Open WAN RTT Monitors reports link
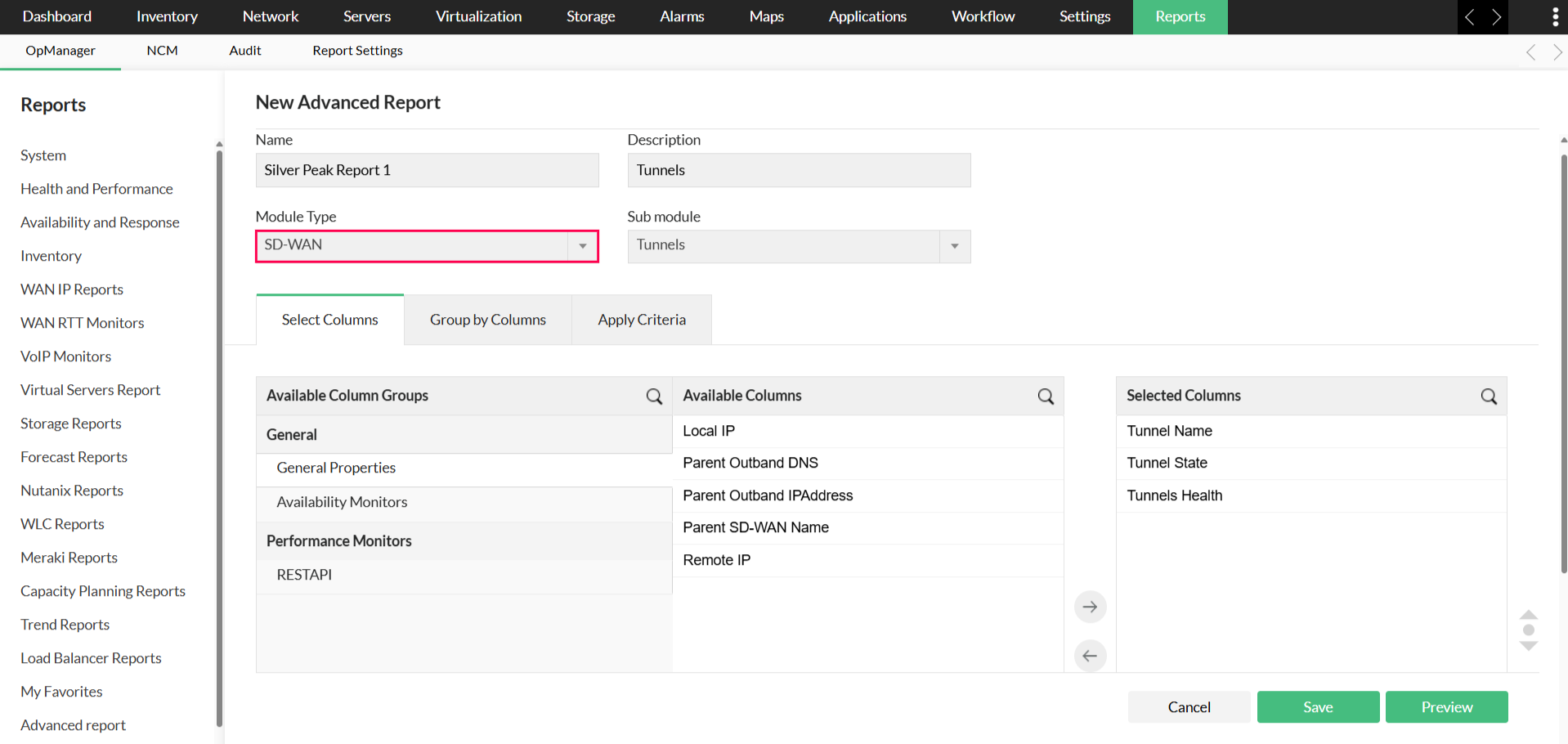Screen dimensions: 1568x744 pyautogui.click(x=82, y=323)
